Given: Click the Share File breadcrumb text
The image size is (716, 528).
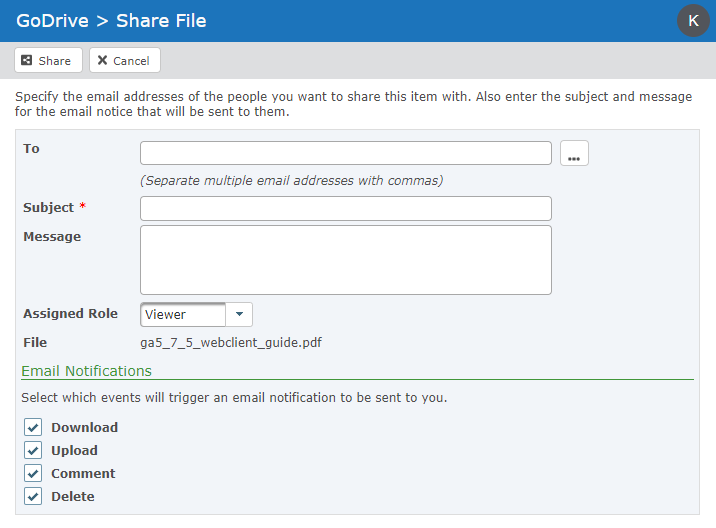Looking at the screenshot, I should (161, 21).
